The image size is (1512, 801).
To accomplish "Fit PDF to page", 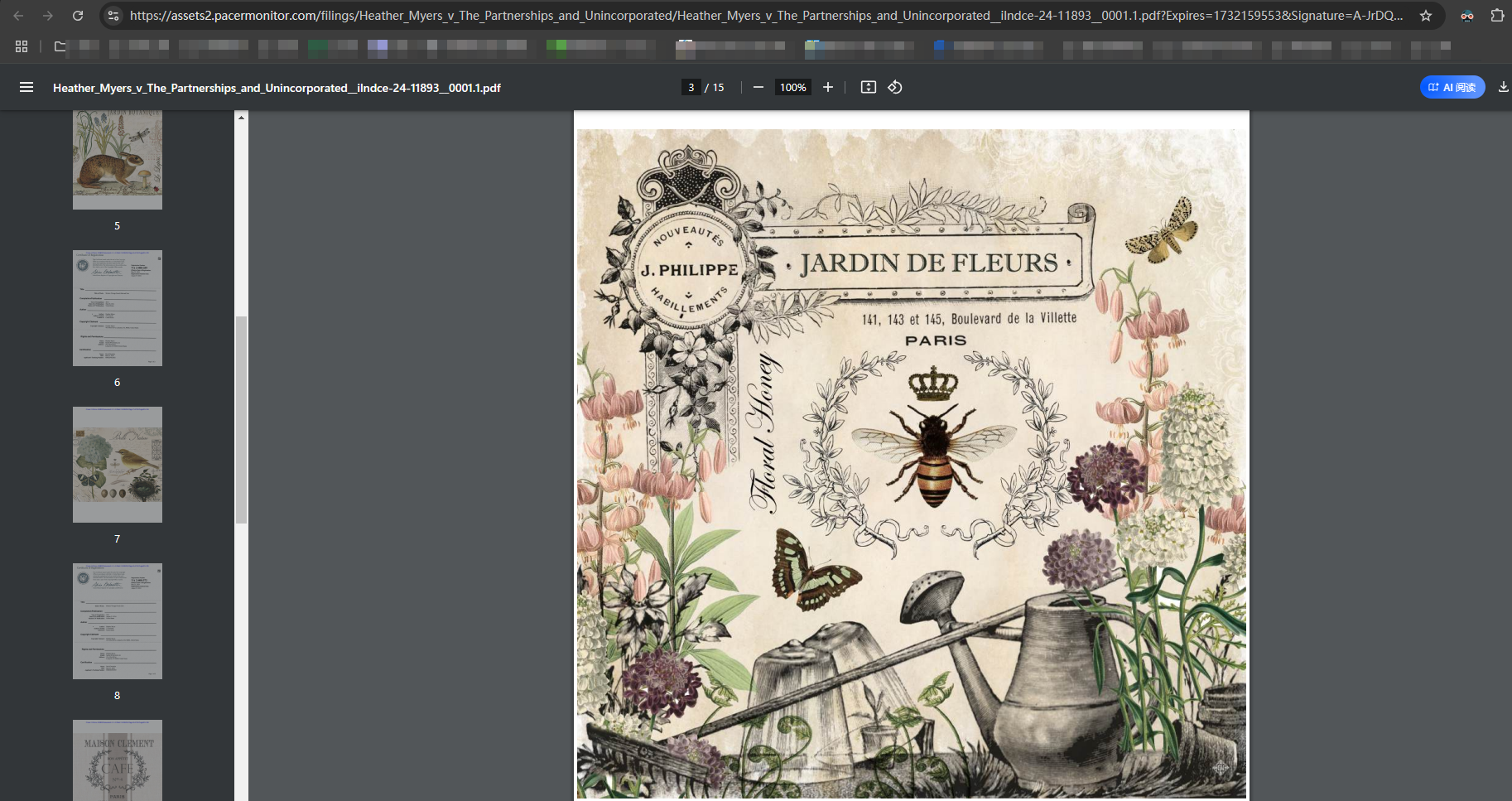I will pos(868,87).
